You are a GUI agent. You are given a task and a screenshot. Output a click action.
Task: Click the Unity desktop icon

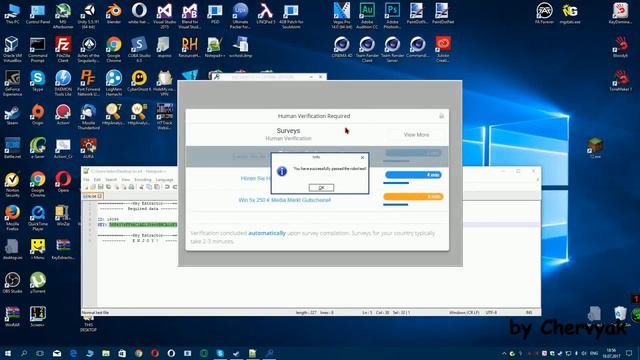(x=89, y=16)
